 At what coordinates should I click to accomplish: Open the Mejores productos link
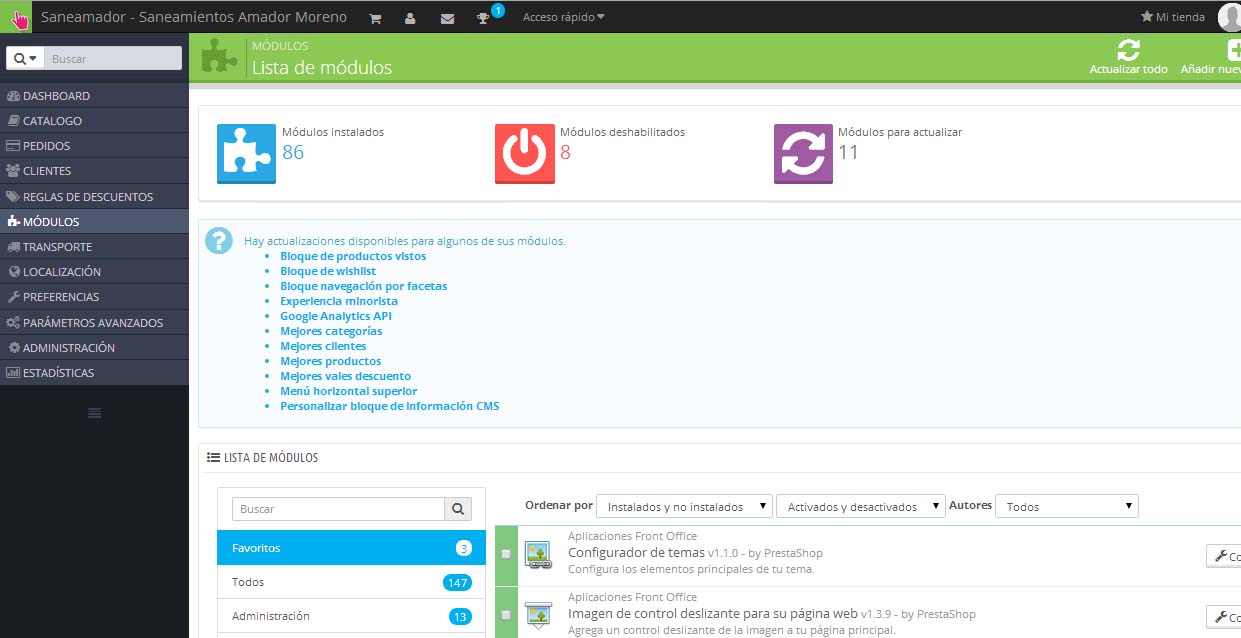pos(331,361)
